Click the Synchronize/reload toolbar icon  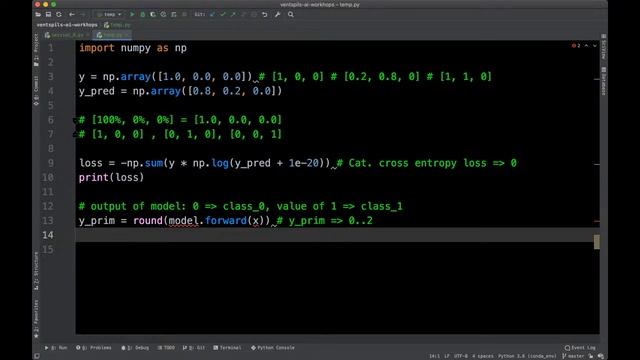(x=59, y=14)
